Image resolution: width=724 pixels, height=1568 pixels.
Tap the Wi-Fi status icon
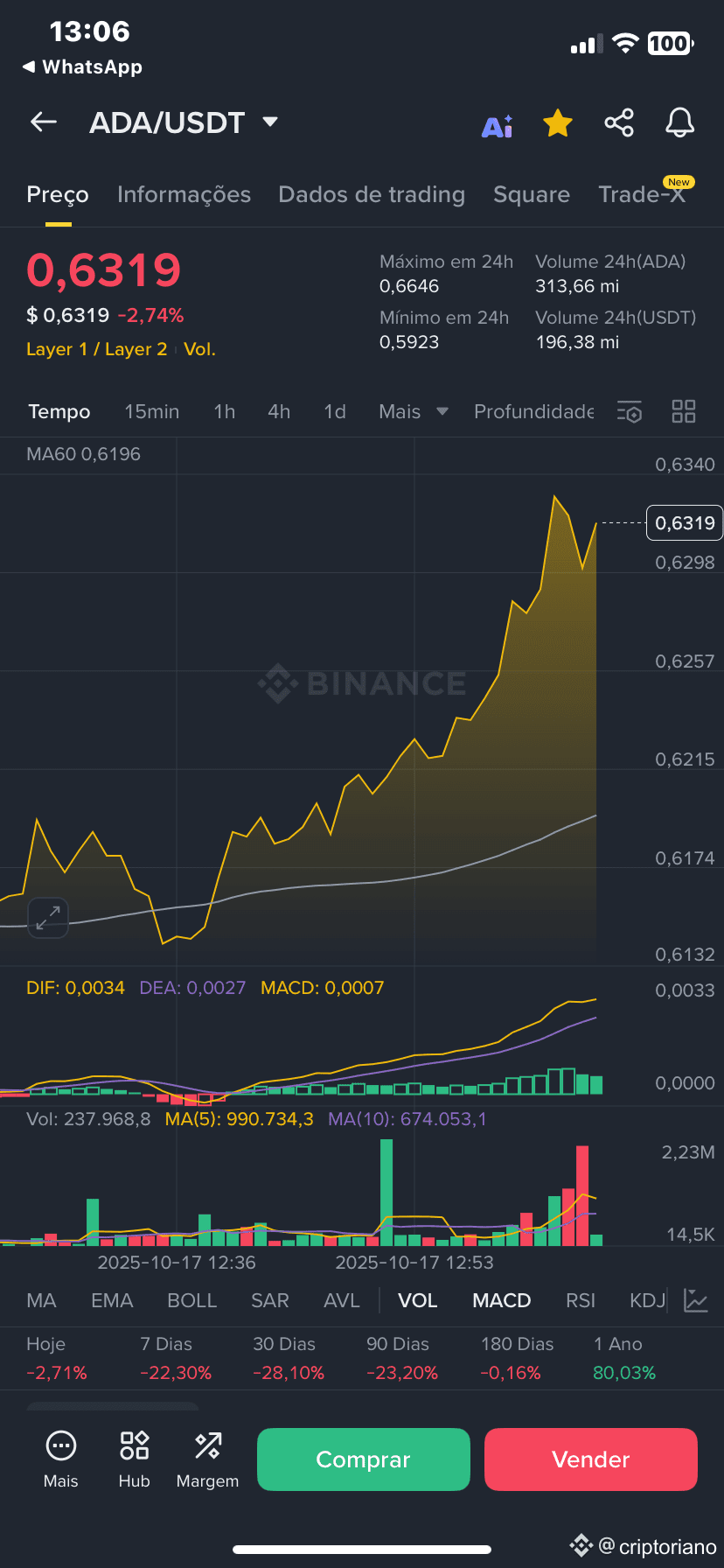coord(625,43)
